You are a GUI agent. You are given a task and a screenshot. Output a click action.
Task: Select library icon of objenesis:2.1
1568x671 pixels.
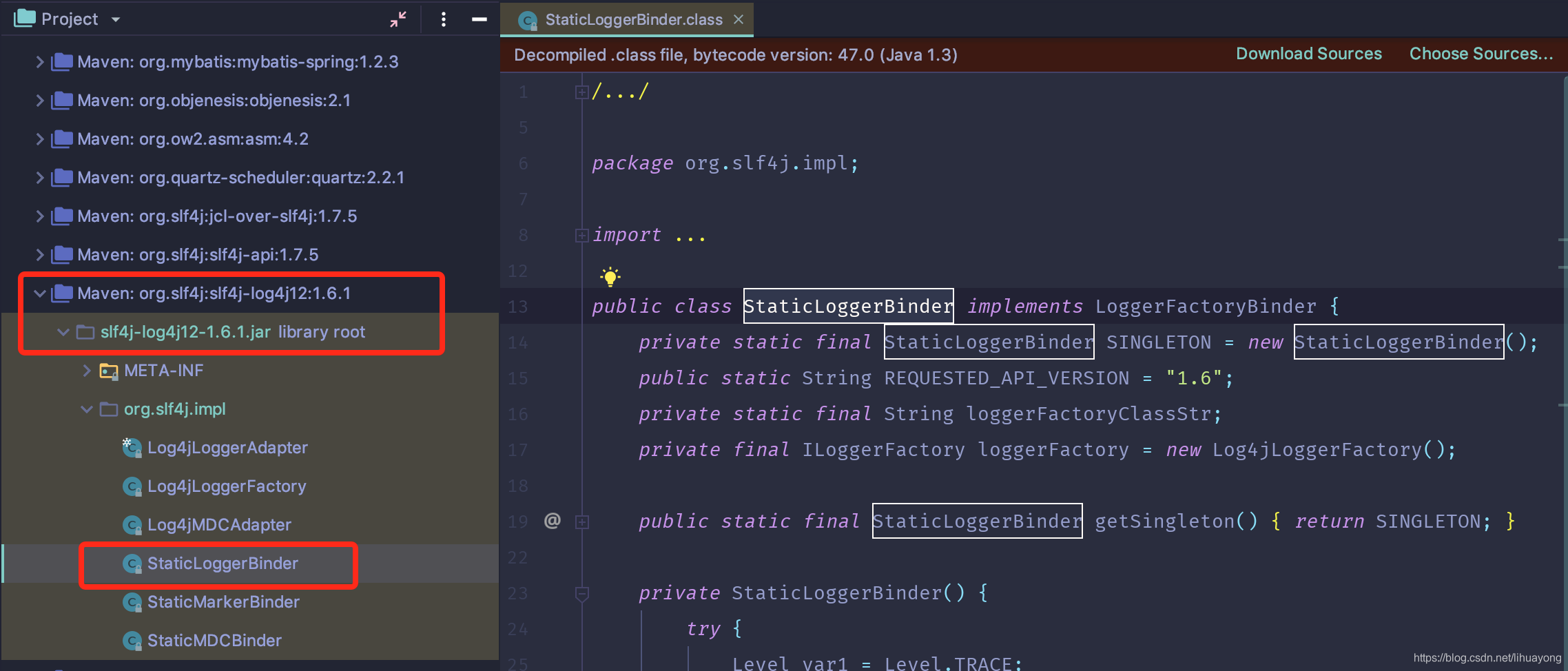coord(62,100)
